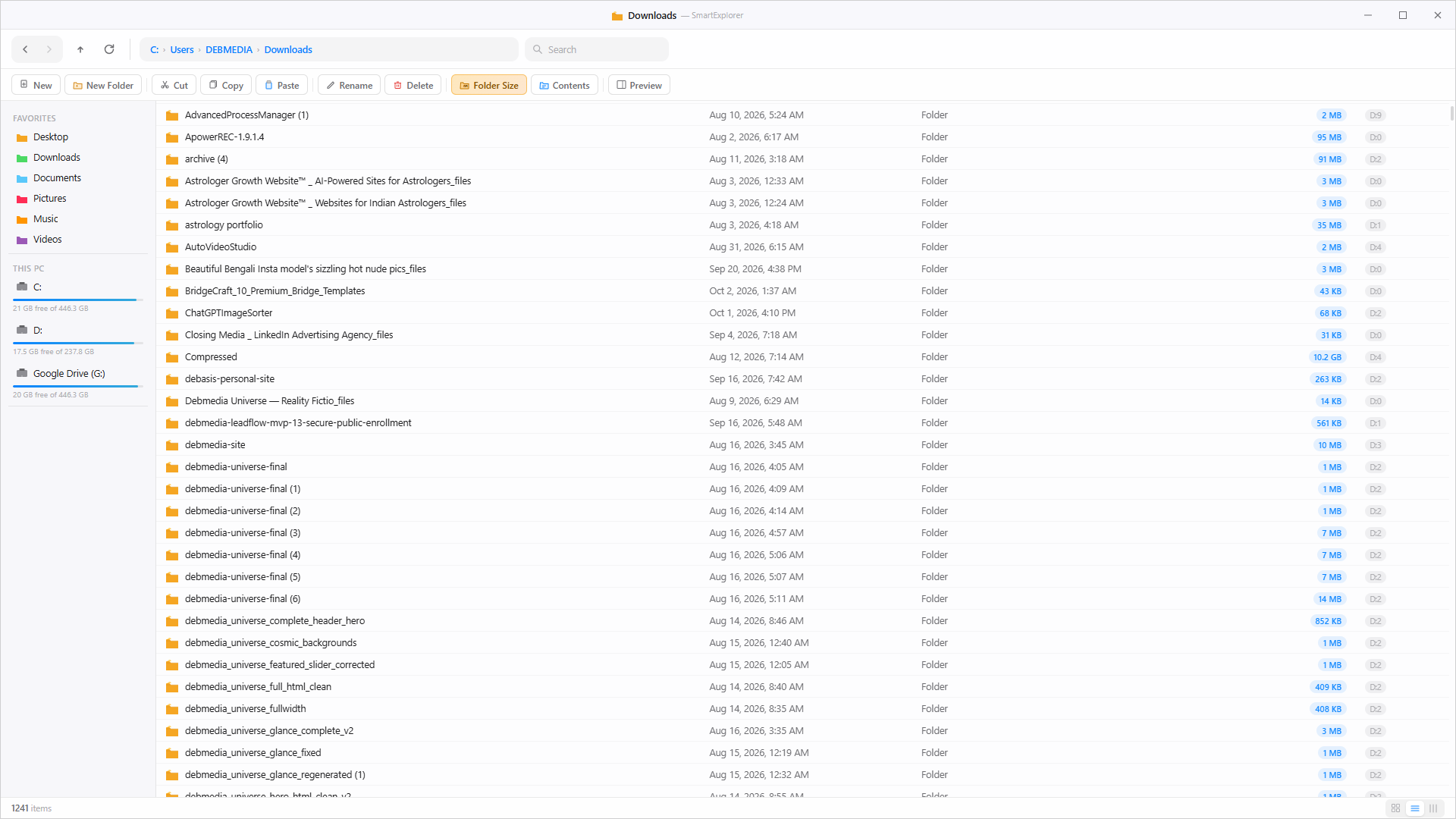The height and width of the screenshot is (819, 1456).
Task: Open Downloads in Favorites sidebar
Action: [77, 158]
